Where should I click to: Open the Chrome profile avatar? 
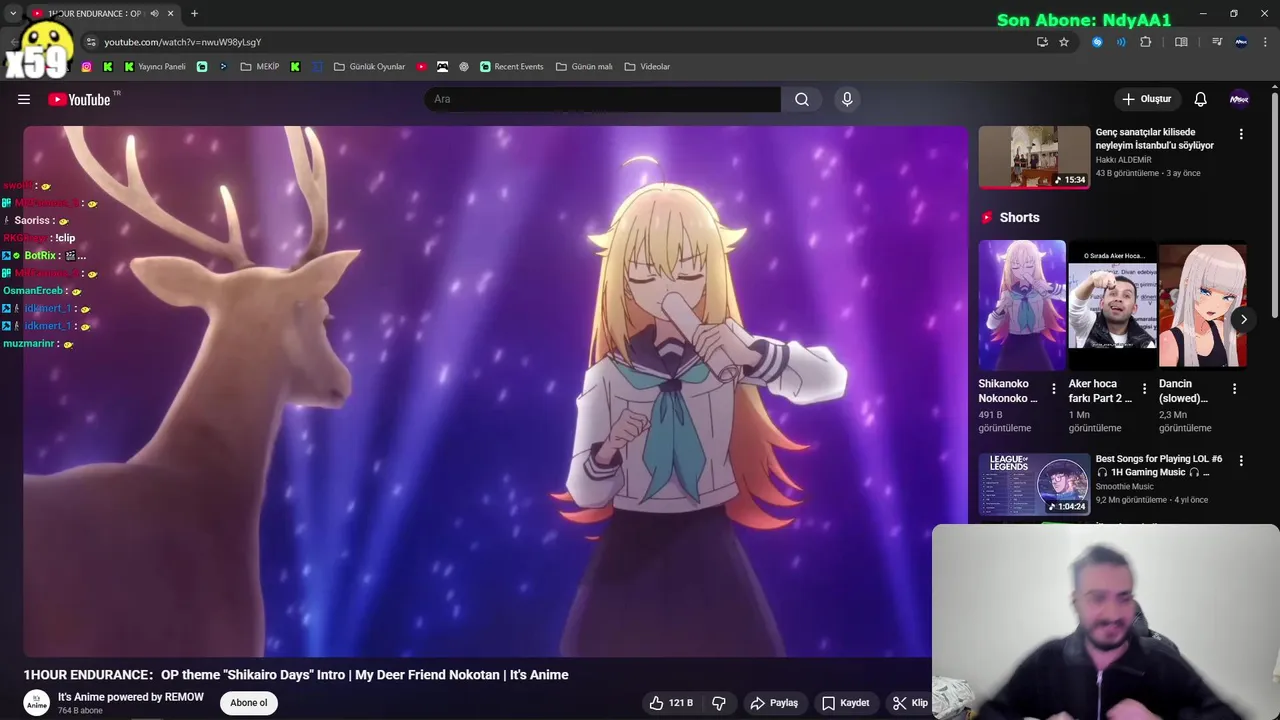1242,42
